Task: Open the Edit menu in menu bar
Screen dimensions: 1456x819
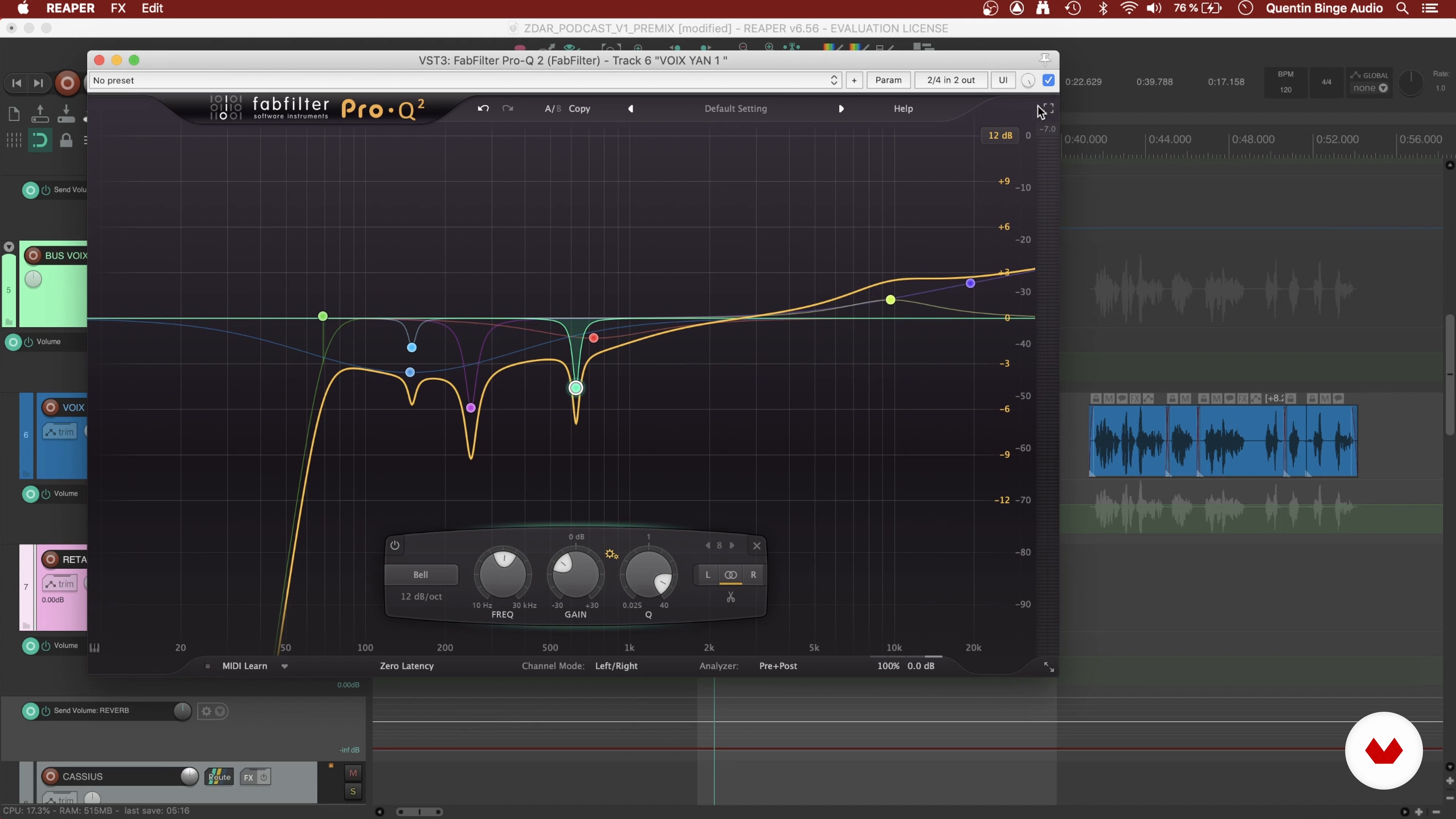Action: pos(152,8)
